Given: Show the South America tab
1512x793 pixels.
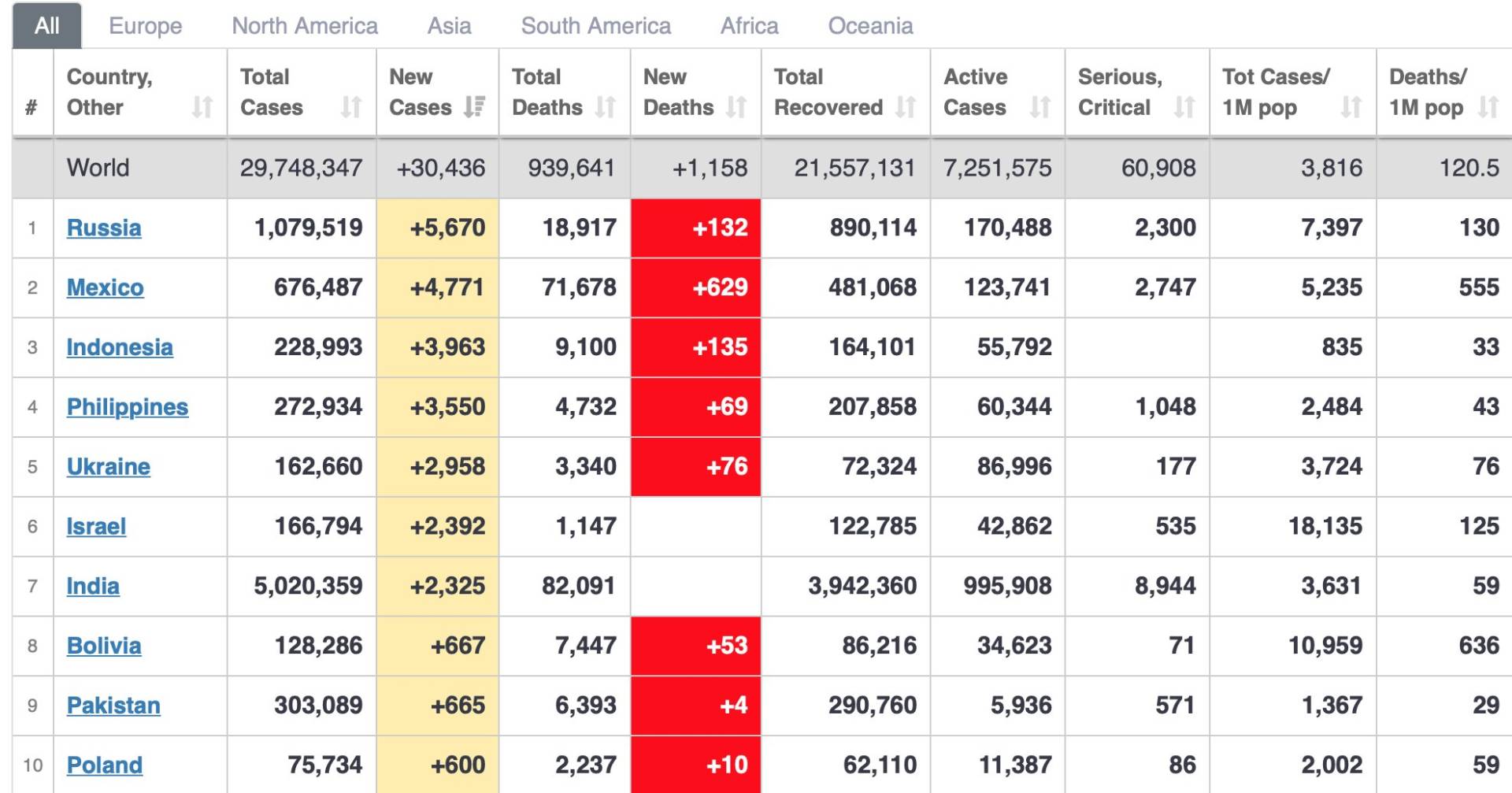Looking at the screenshot, I should click(x=595, y=26).
